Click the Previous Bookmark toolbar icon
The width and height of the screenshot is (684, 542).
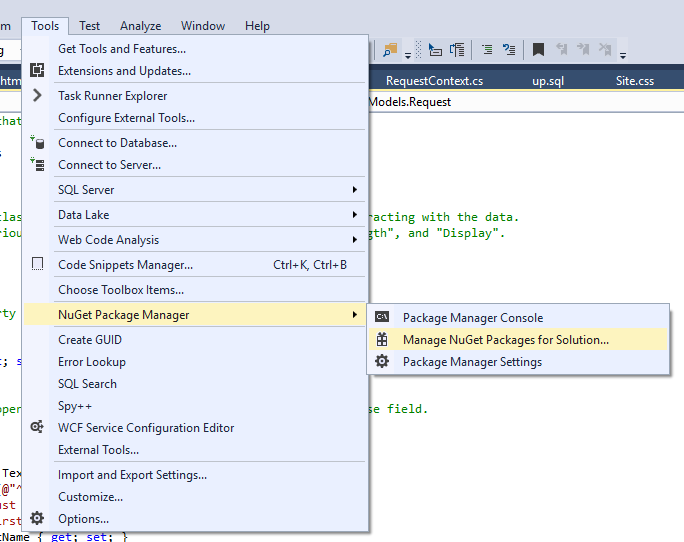click(x=561, y=49)
